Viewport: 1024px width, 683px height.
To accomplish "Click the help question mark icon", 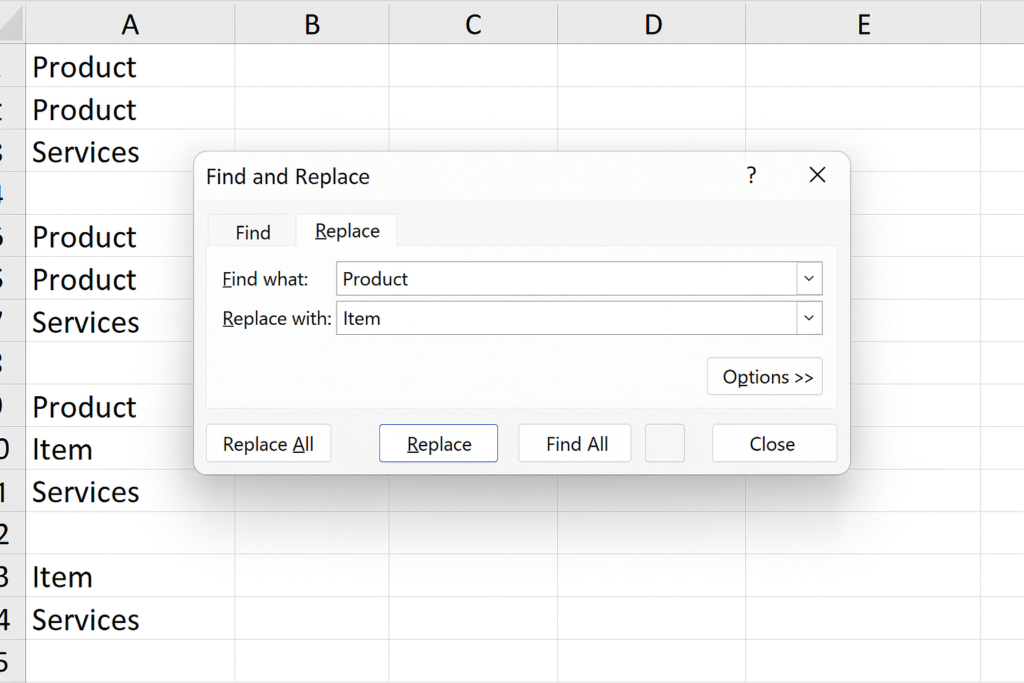I will (751, 176).
